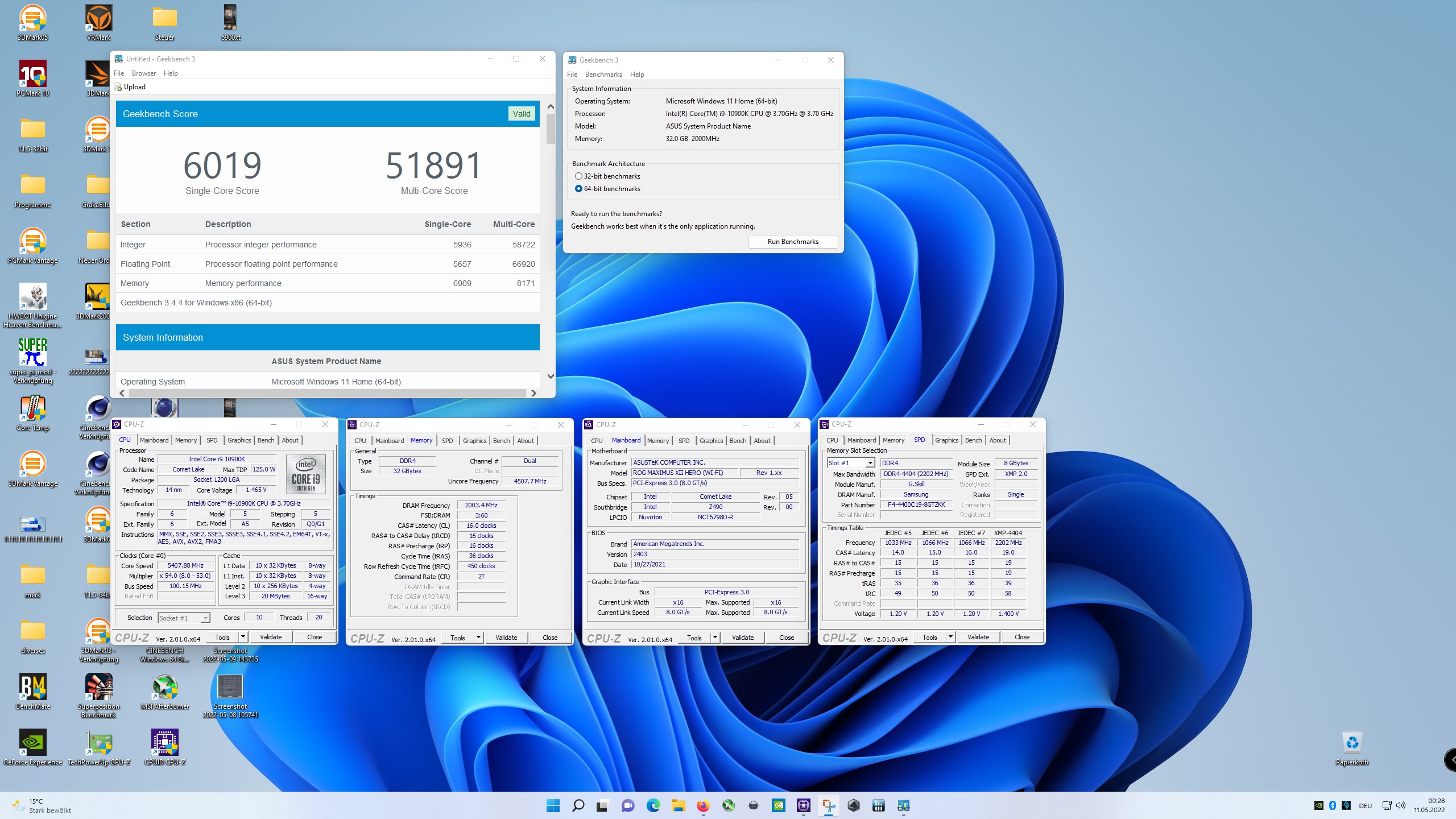Select 32-bit benchmarks radio option

(x=607, y=176)
